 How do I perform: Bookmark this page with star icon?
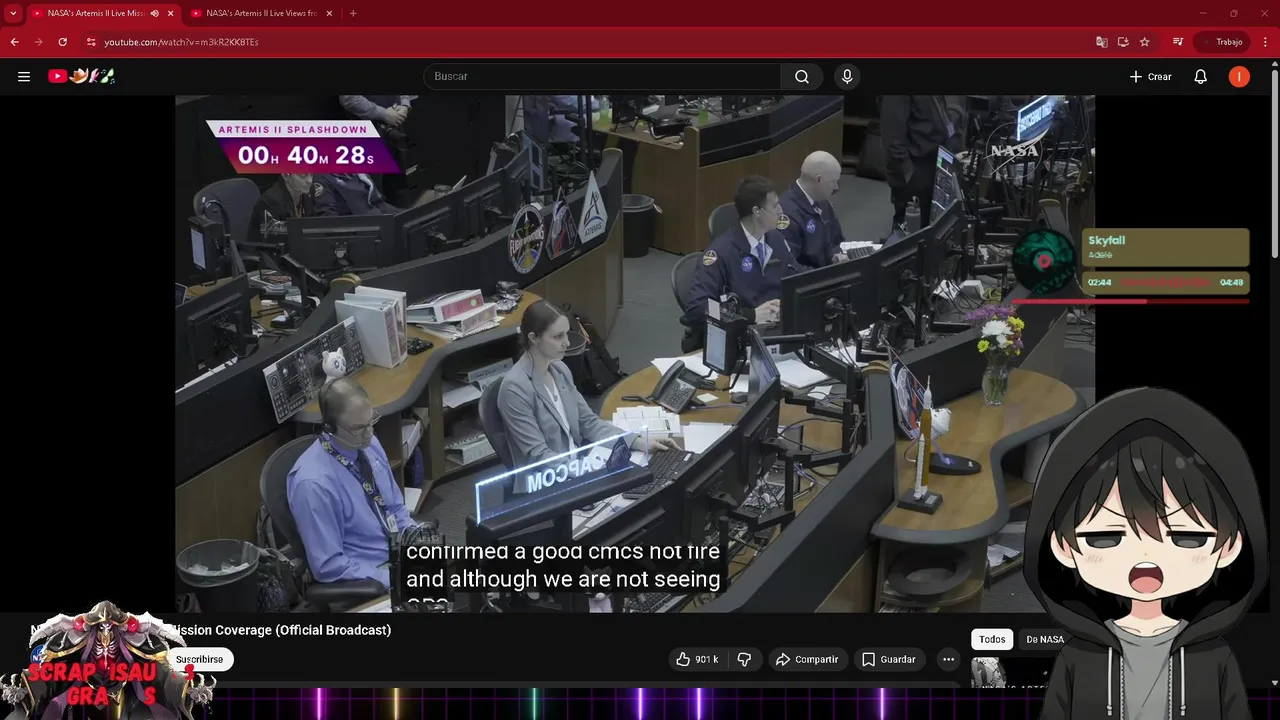(x=1145, y=42)
